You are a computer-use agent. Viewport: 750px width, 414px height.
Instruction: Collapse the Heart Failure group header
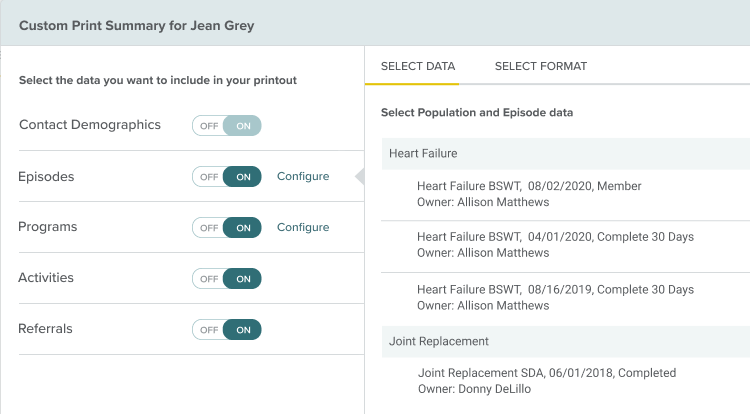click(423, 154)
